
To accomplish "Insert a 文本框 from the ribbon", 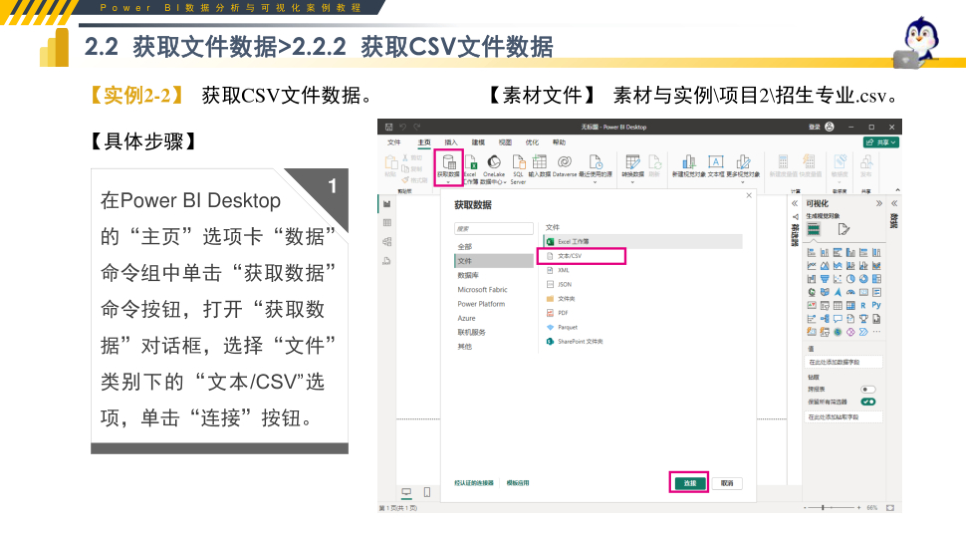I will pyautogui.click(x=716, y=166).
